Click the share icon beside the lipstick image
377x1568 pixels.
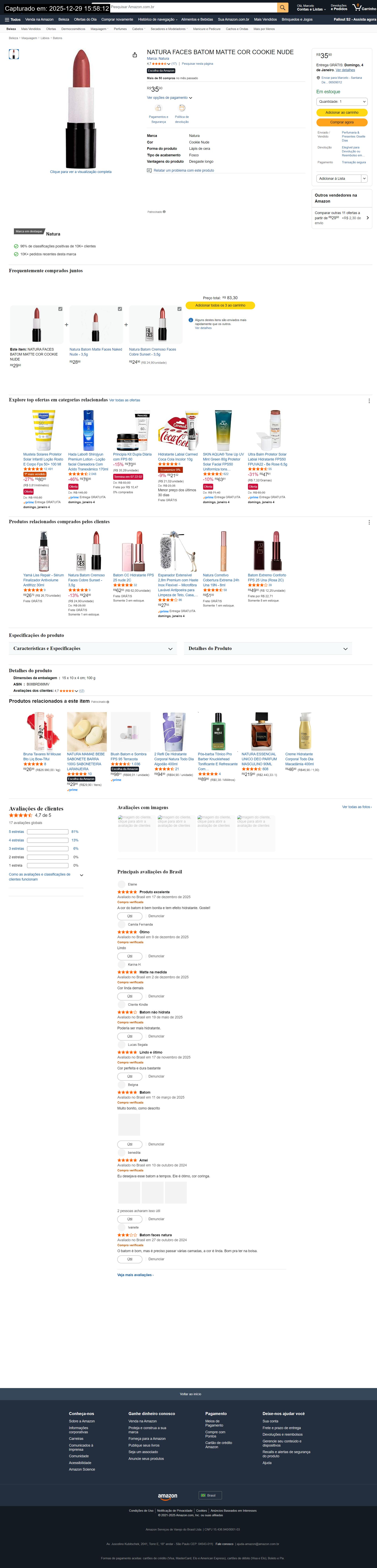135,55
